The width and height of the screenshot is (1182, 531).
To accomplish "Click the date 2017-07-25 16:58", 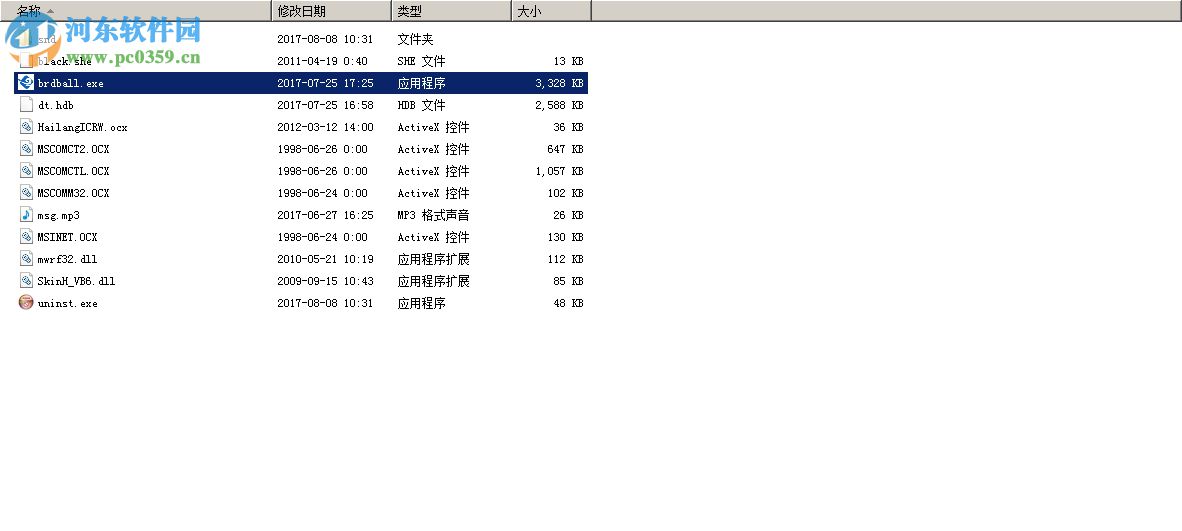I will click(325, 105).
